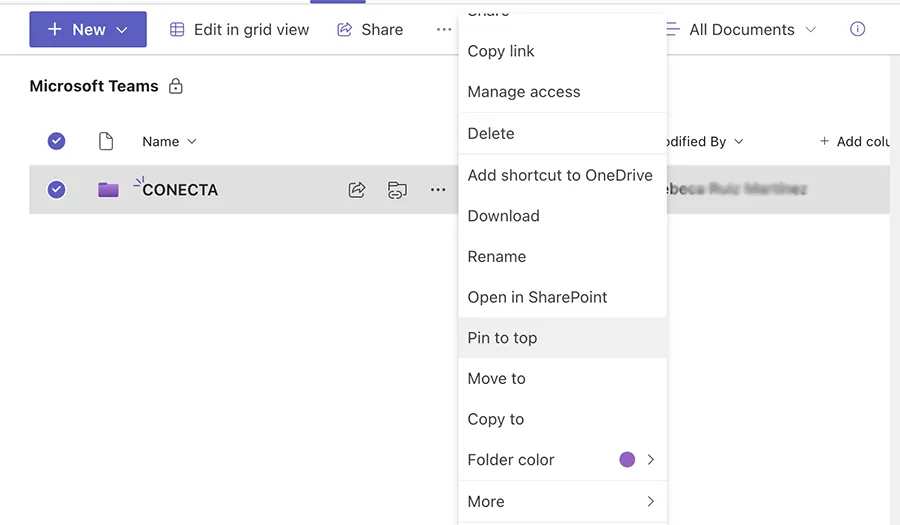Deselect the CONECTA folder checkbox

(x=57, y=190)
